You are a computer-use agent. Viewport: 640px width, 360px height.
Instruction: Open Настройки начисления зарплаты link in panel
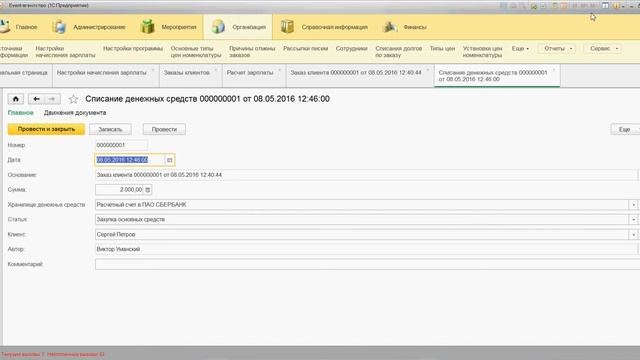(65, 52)
